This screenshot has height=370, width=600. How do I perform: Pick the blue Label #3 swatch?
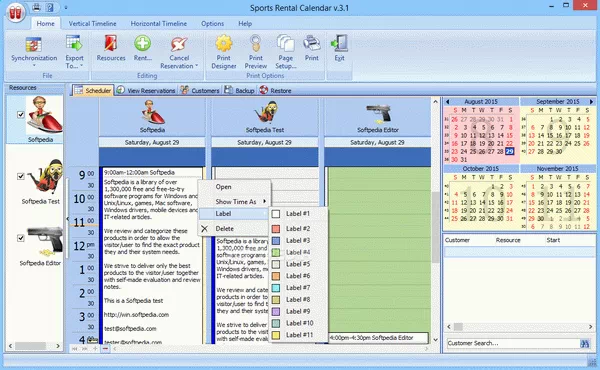276,241
